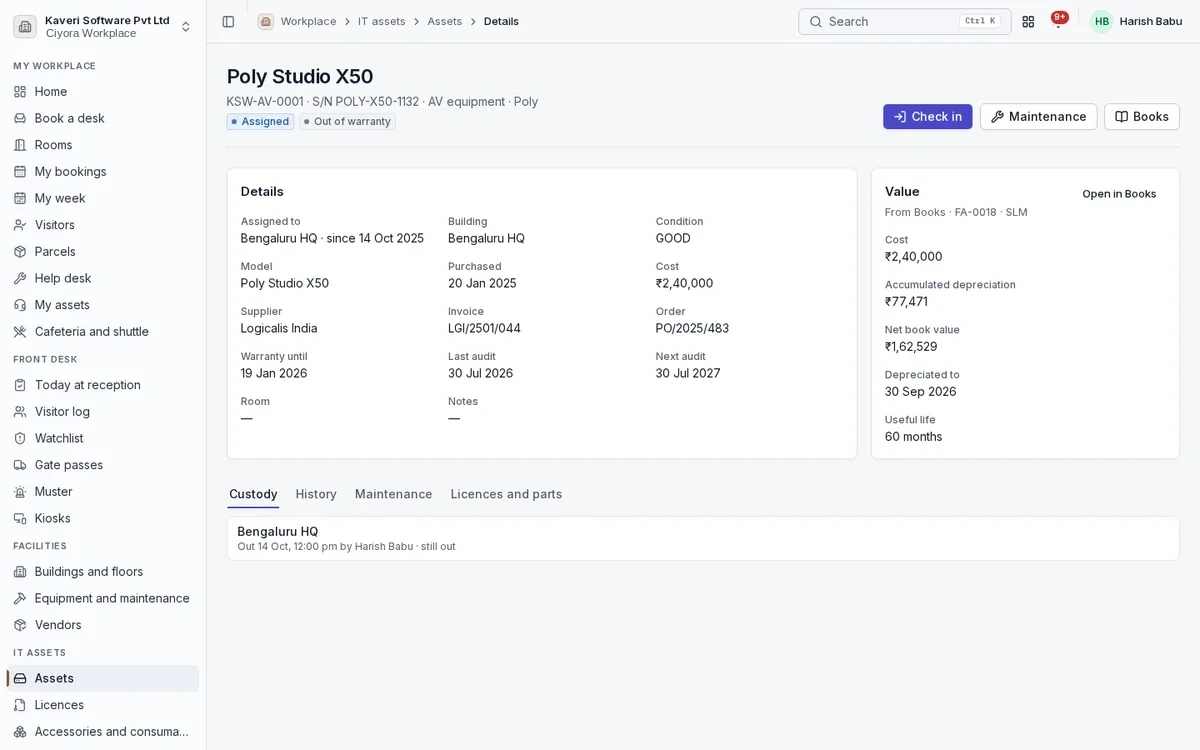The height and width of the screenshot is (750, 1200).
Task: Switch to the Maintenance tab
Action: [394, 494]
